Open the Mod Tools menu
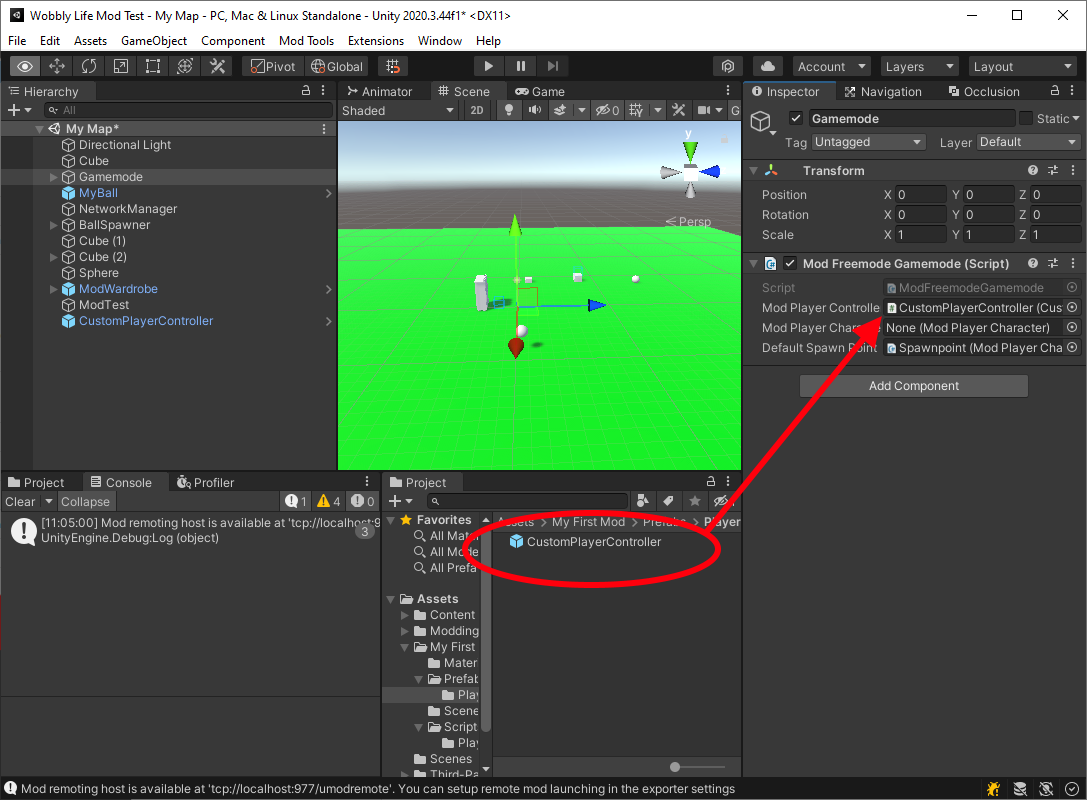This screenshot has width=1087, height=800. (306, 41)
